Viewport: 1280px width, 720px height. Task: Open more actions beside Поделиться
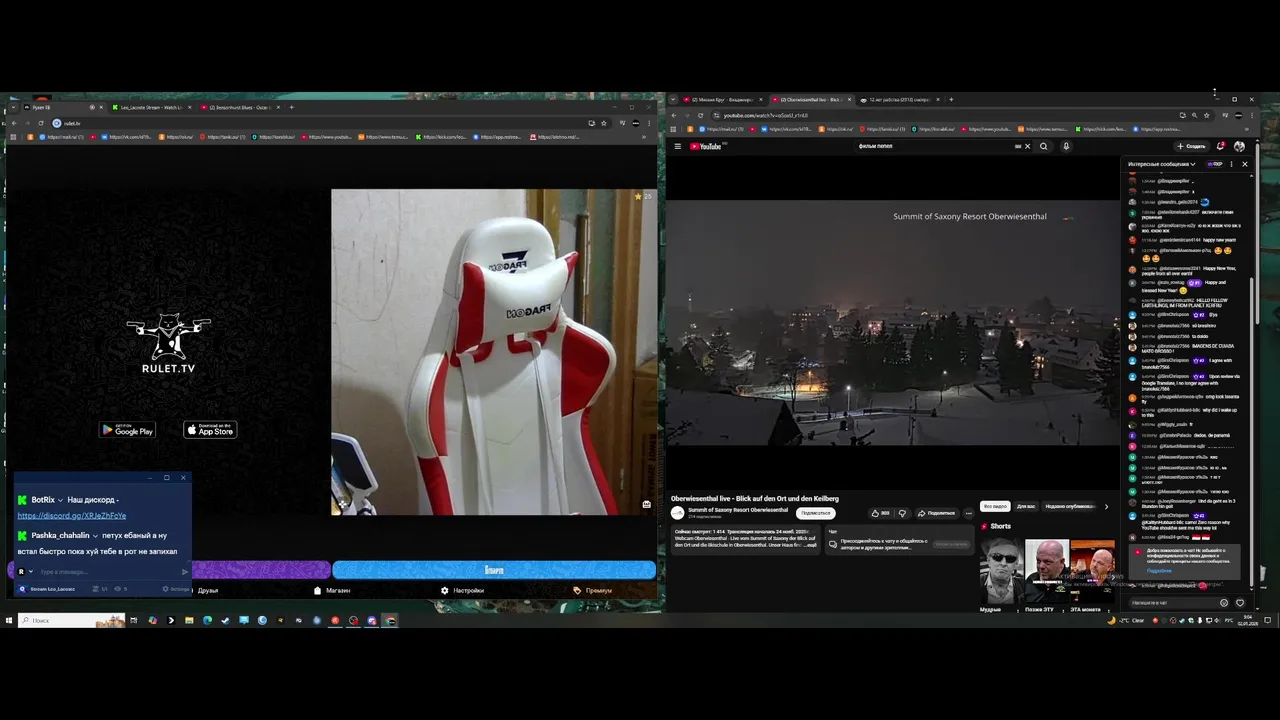(x=969, y=513)
